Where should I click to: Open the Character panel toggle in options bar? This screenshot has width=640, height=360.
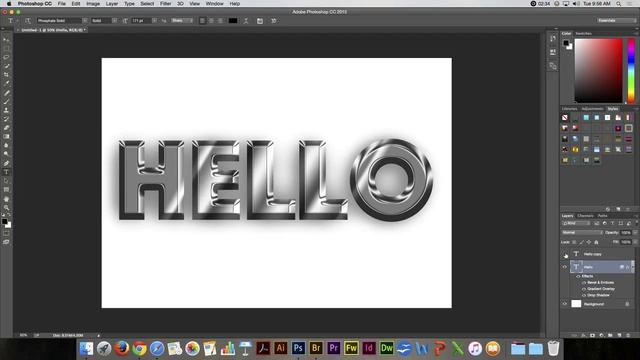click(260, 21)
